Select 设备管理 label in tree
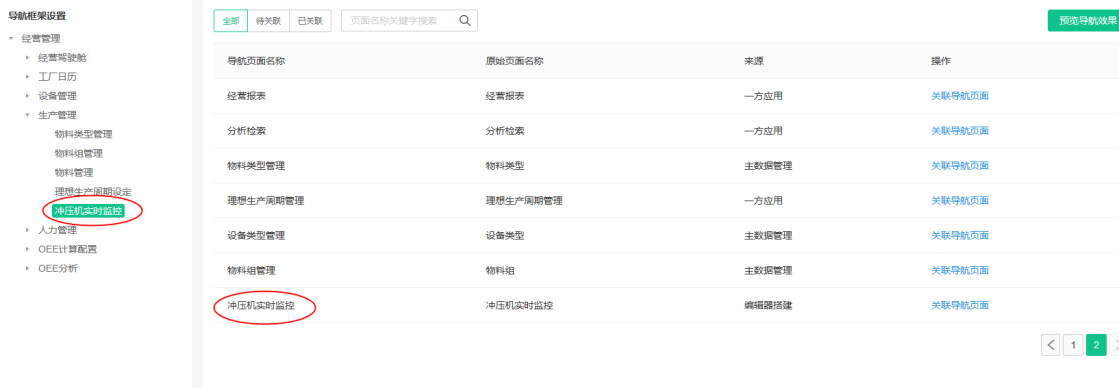Viewport: 1119px width, 388px height. coord(57,96)
